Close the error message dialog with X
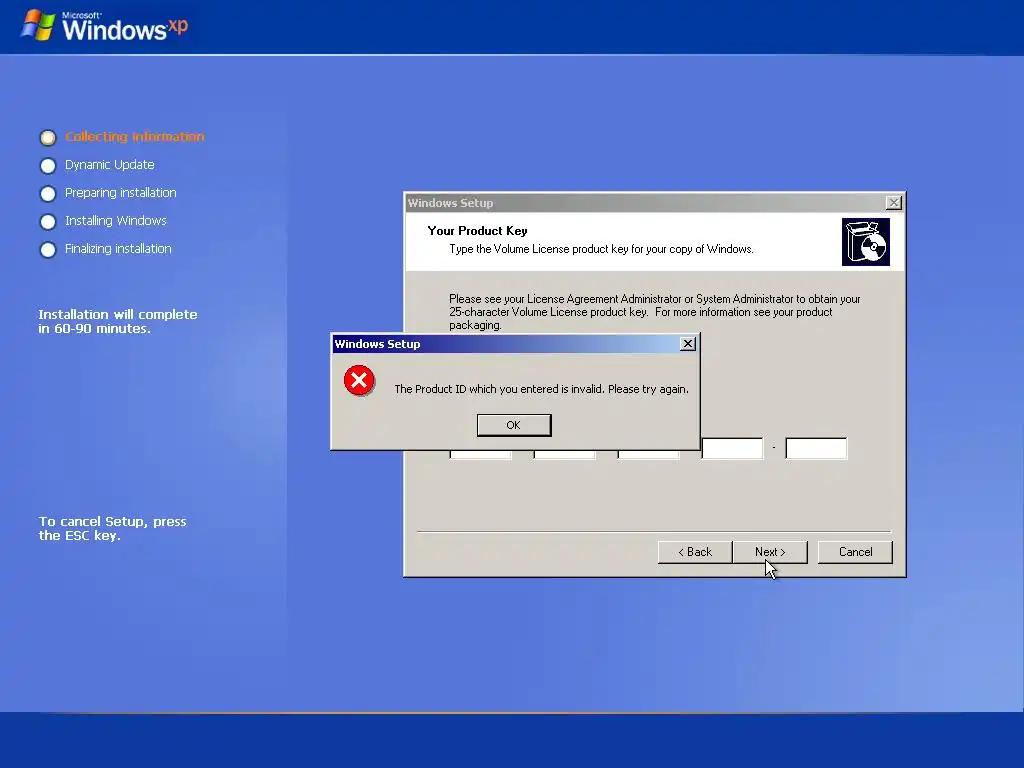The width and height of the screenshot is (1024, 768). pyautogui.click(x=688, y=344)
